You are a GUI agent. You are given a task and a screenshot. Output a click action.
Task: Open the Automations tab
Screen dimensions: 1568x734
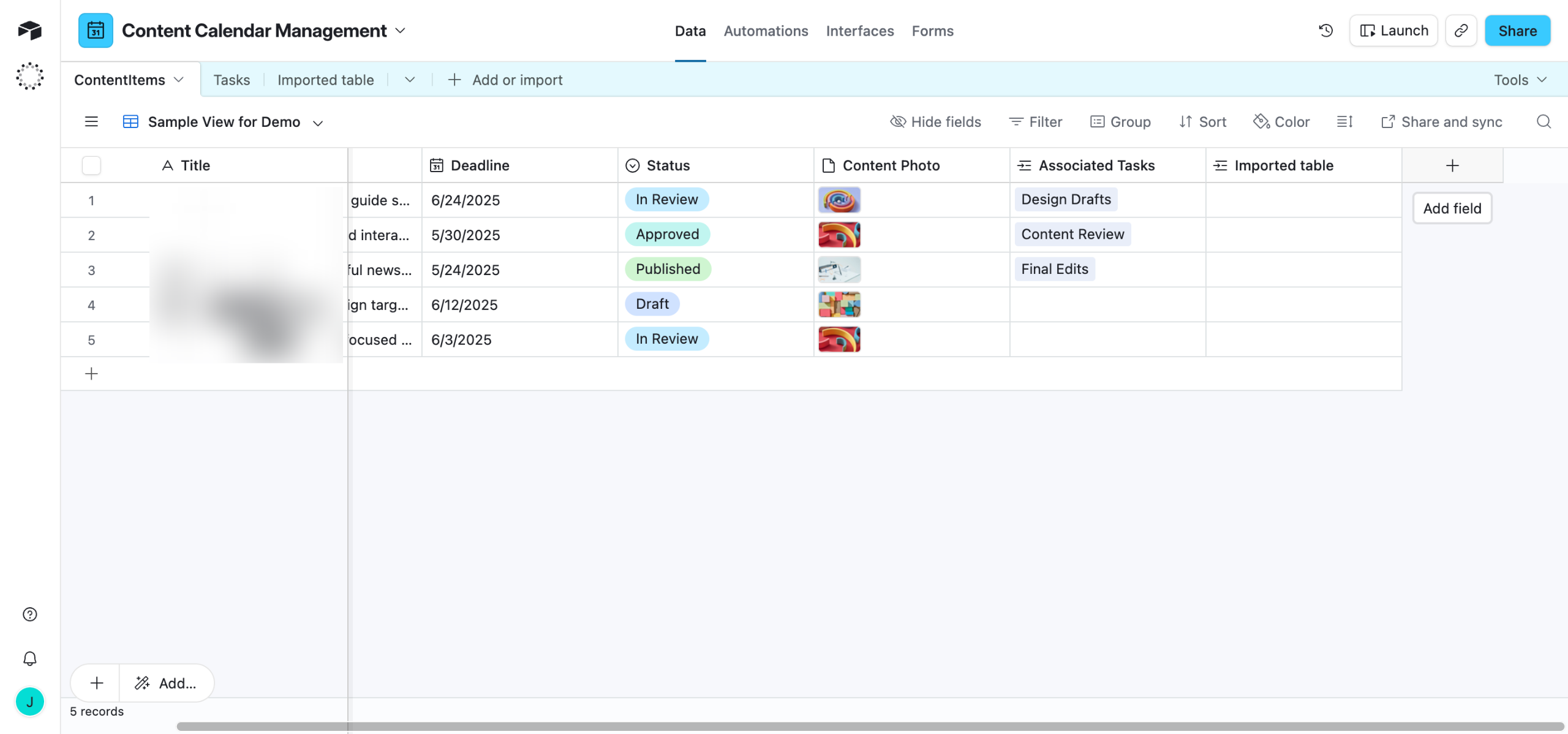[x=766, y=31]
